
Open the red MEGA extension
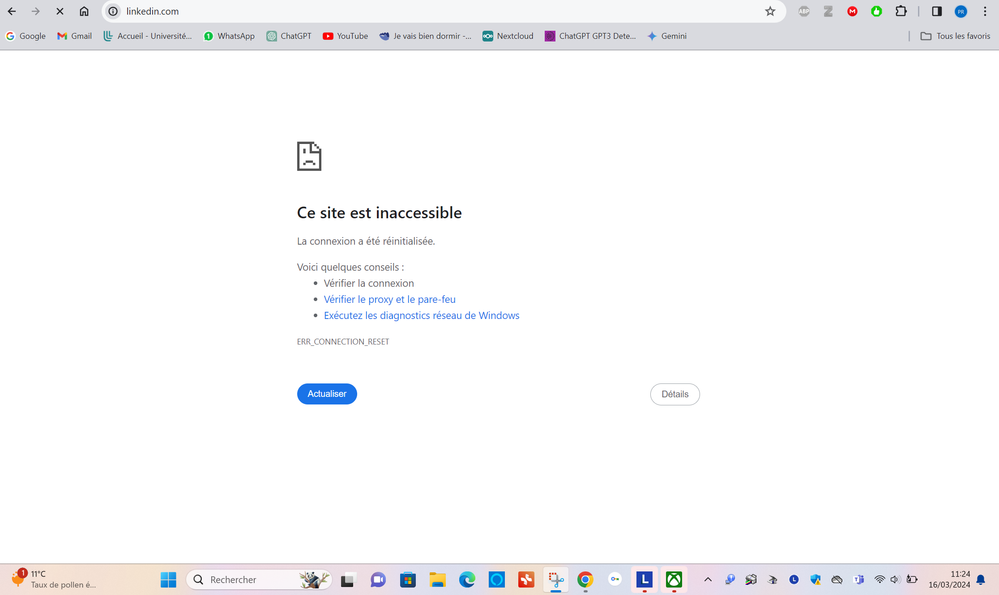coord(852,11)
